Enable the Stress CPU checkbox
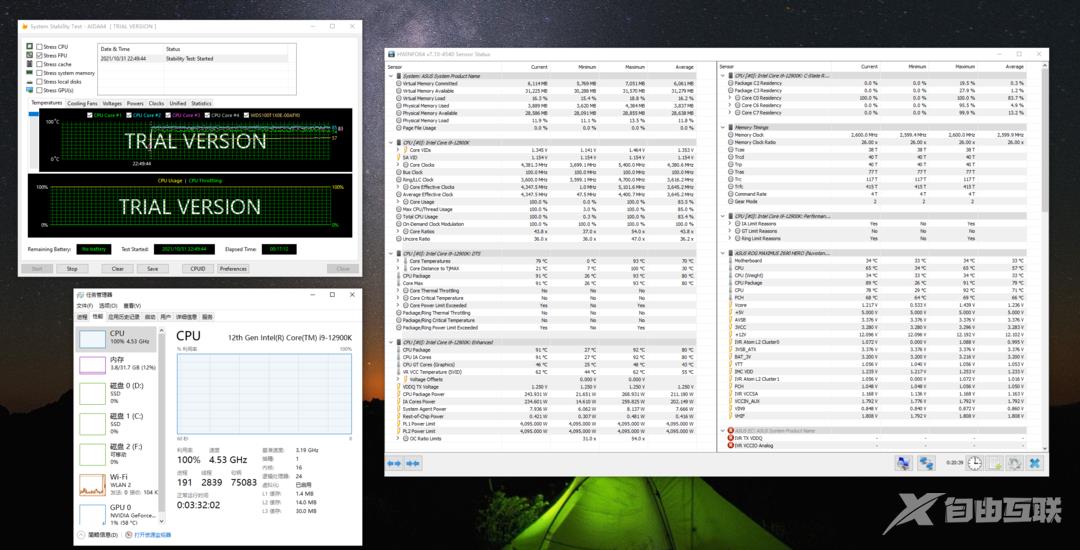1080x550 pixels. (39, 47)
